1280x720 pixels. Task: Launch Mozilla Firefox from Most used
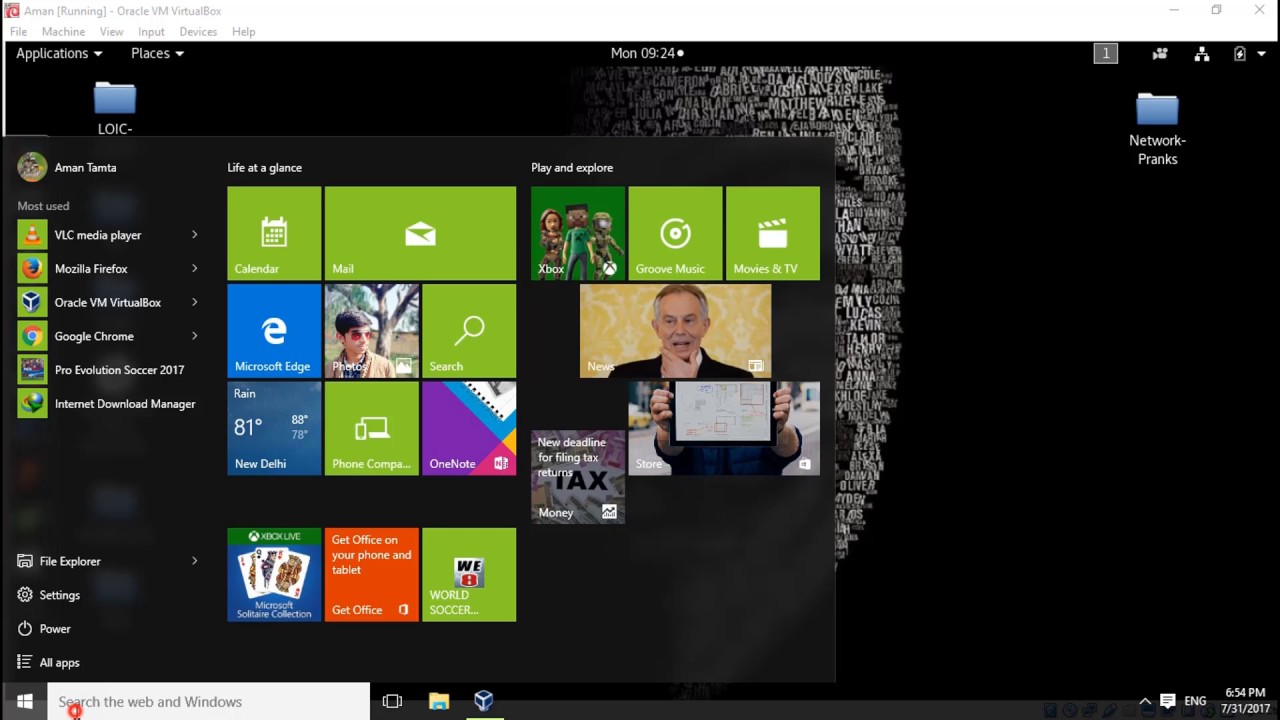coord(91,269)
